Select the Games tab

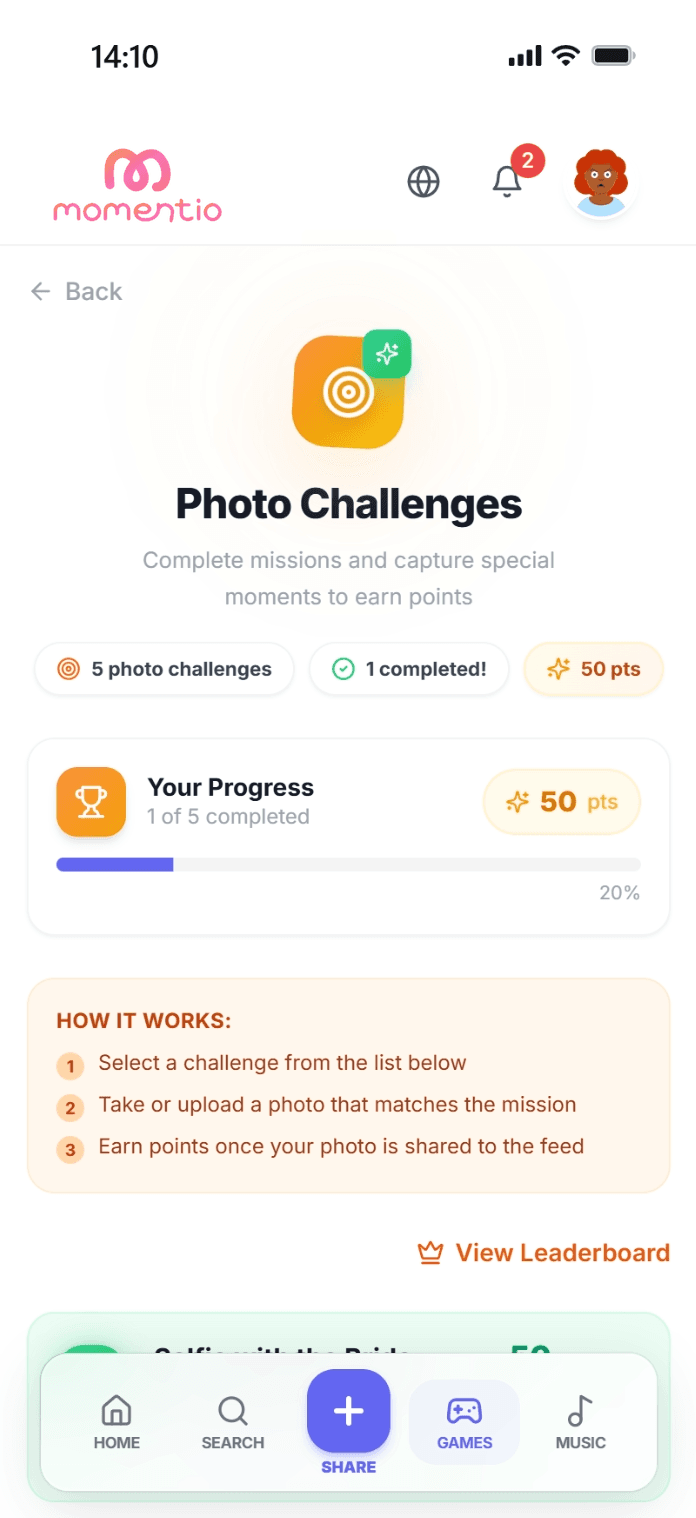coord(464,1423)
